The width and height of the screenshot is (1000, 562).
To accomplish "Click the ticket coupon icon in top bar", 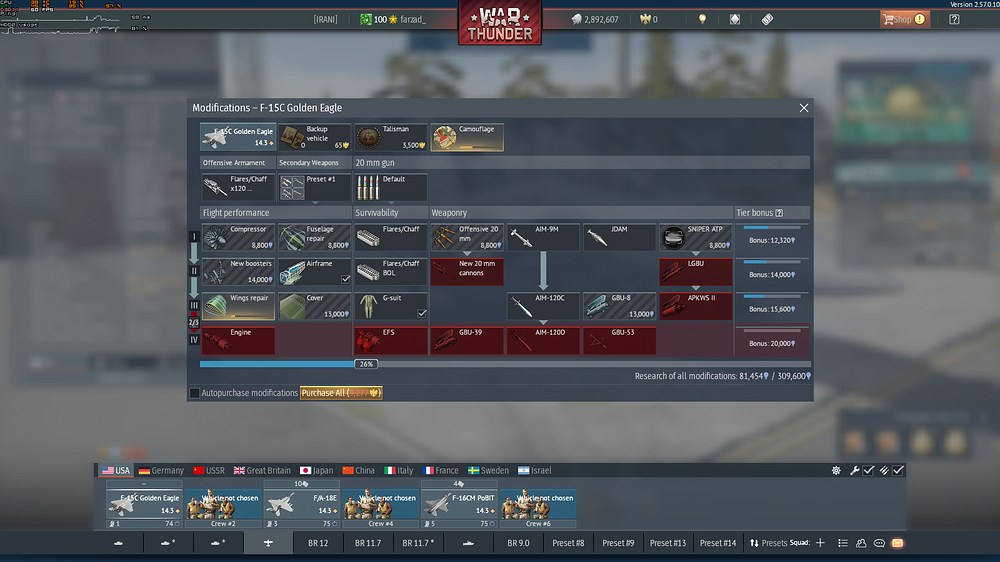I will click(767, 19).
